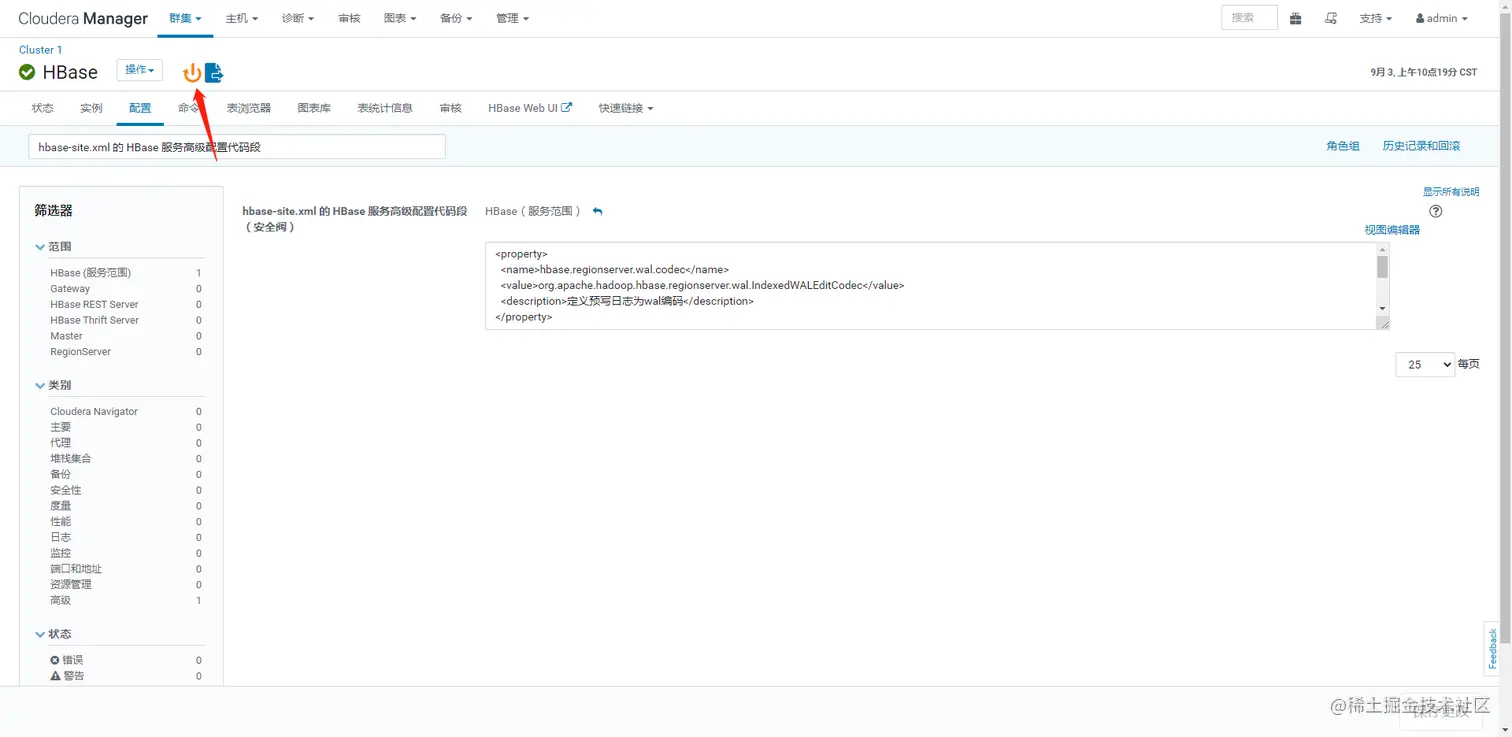Click into the hbase-site.xml snippet textarea

[x=930, y=286]
